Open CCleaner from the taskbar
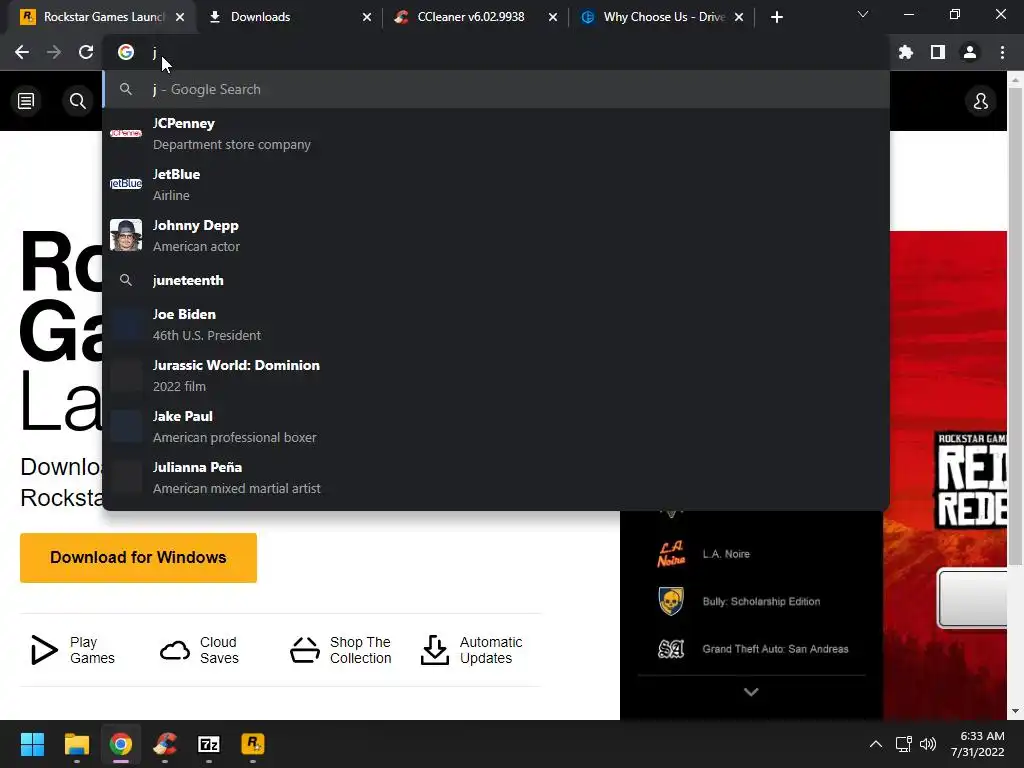Screen dimensions: 1024x768 coord(165,744)
